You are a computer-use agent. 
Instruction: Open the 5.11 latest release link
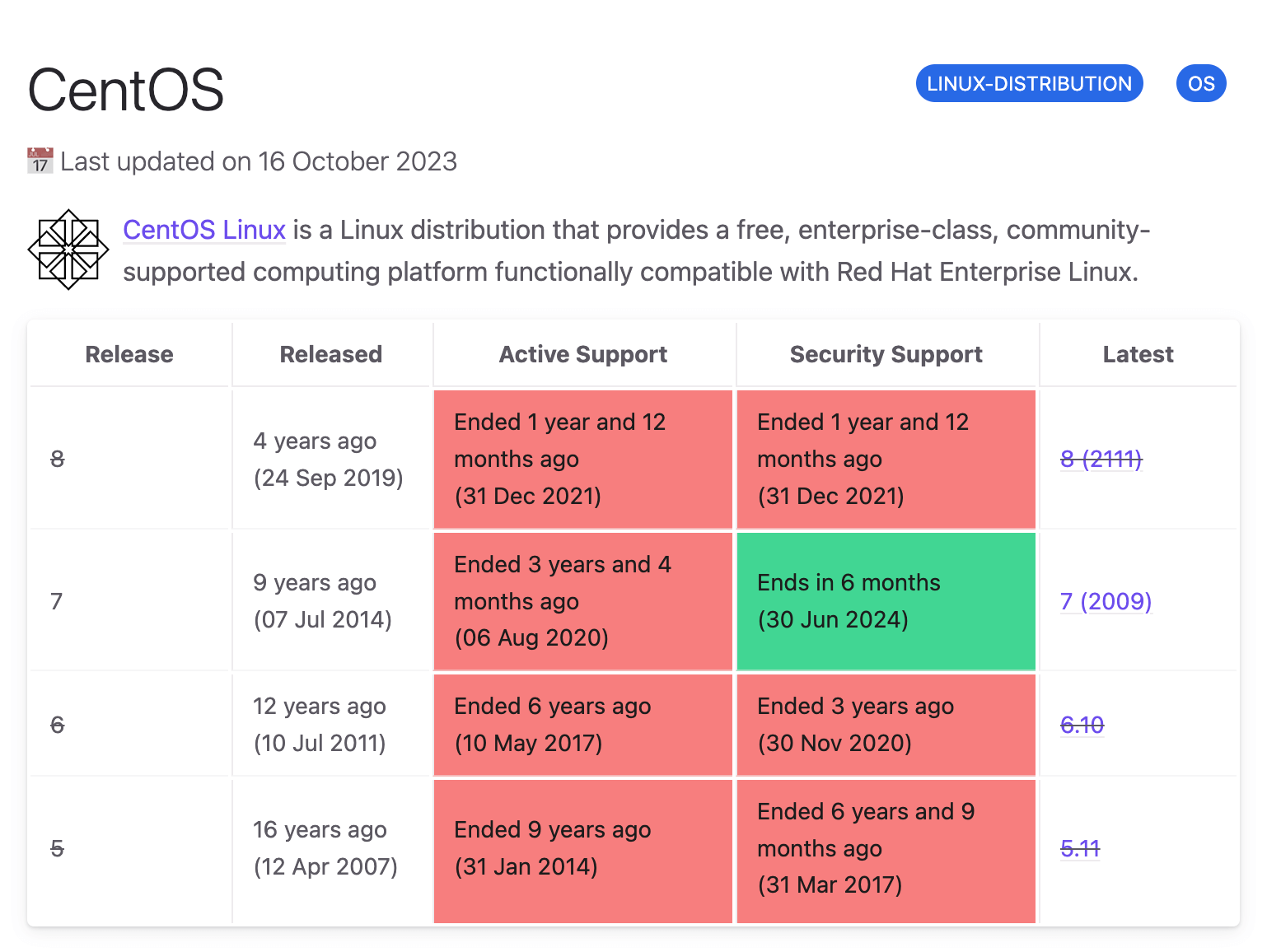tap(1080, 848)
